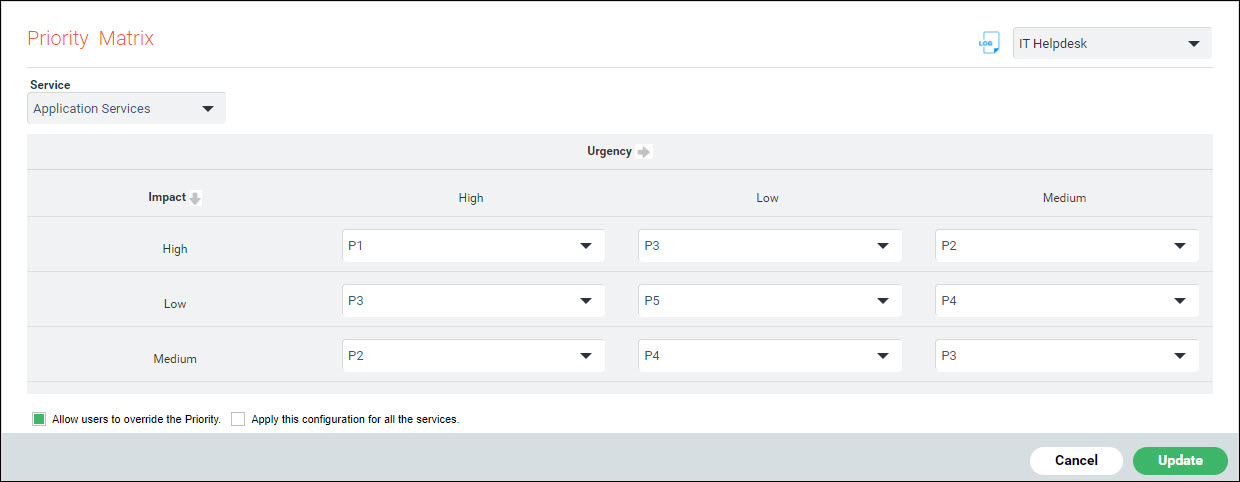Enable Apply this configuration for all services

coord(238,419)
